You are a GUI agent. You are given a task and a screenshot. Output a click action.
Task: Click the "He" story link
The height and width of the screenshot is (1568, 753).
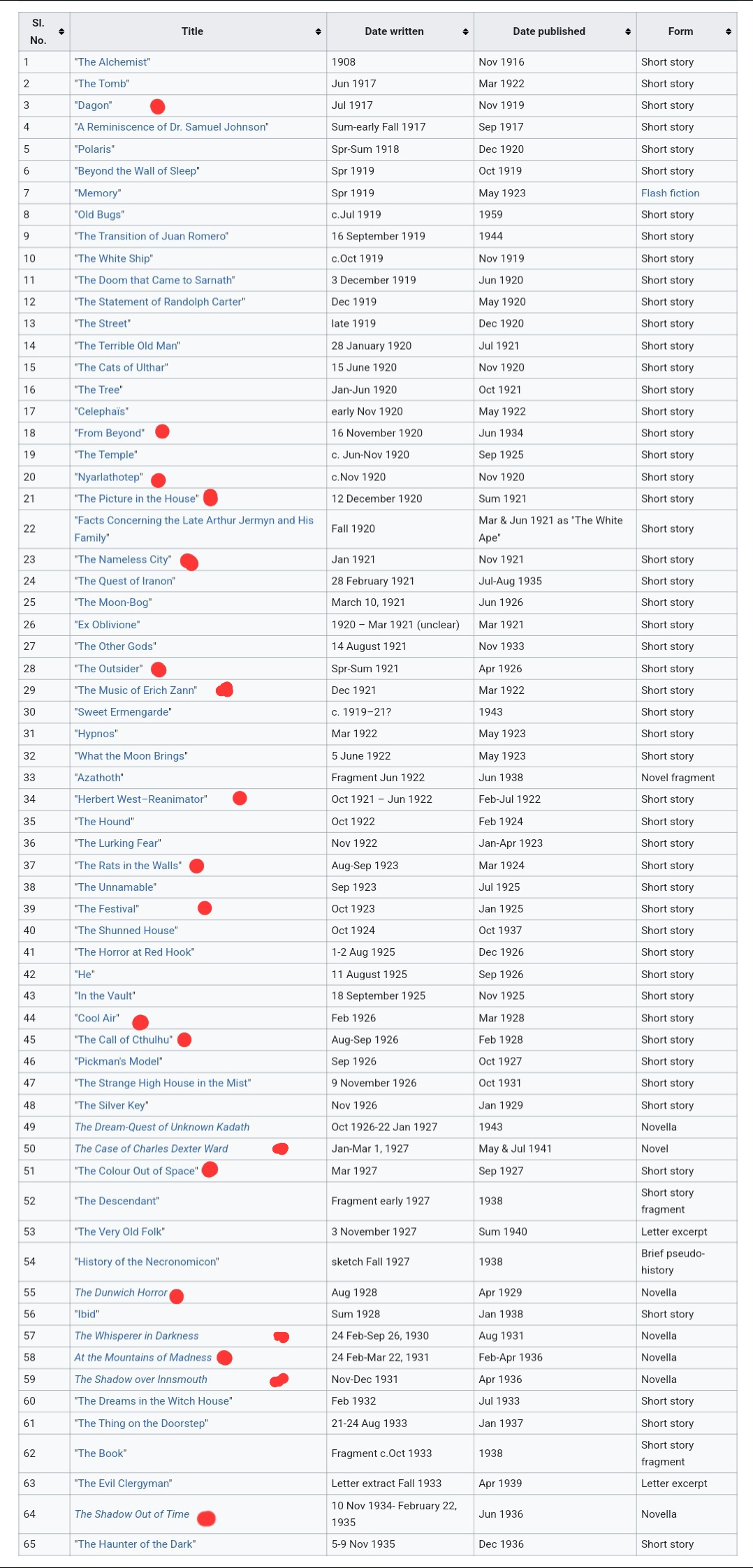[85, 975]
